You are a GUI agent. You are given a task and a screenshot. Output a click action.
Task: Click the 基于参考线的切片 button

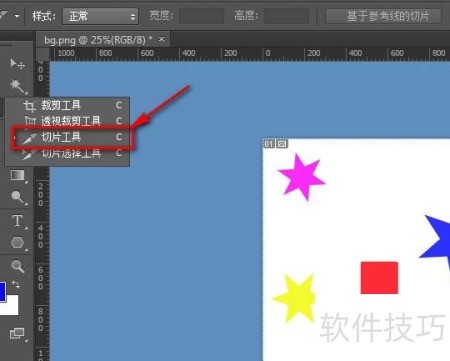[383, 16]
